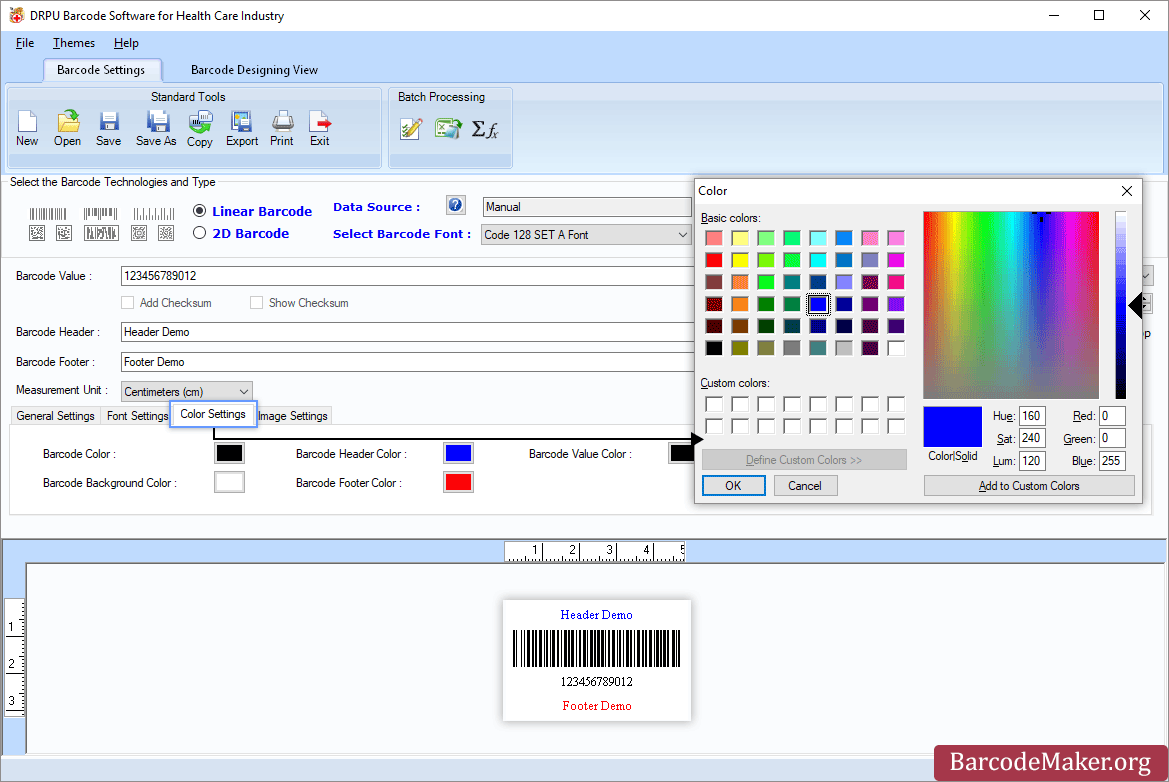Image resolution: width=1169 pixels, height=782 pixels.
Task: Click the Define Custom Colors button
Action: pyautogui.click(x=804, y=460)
